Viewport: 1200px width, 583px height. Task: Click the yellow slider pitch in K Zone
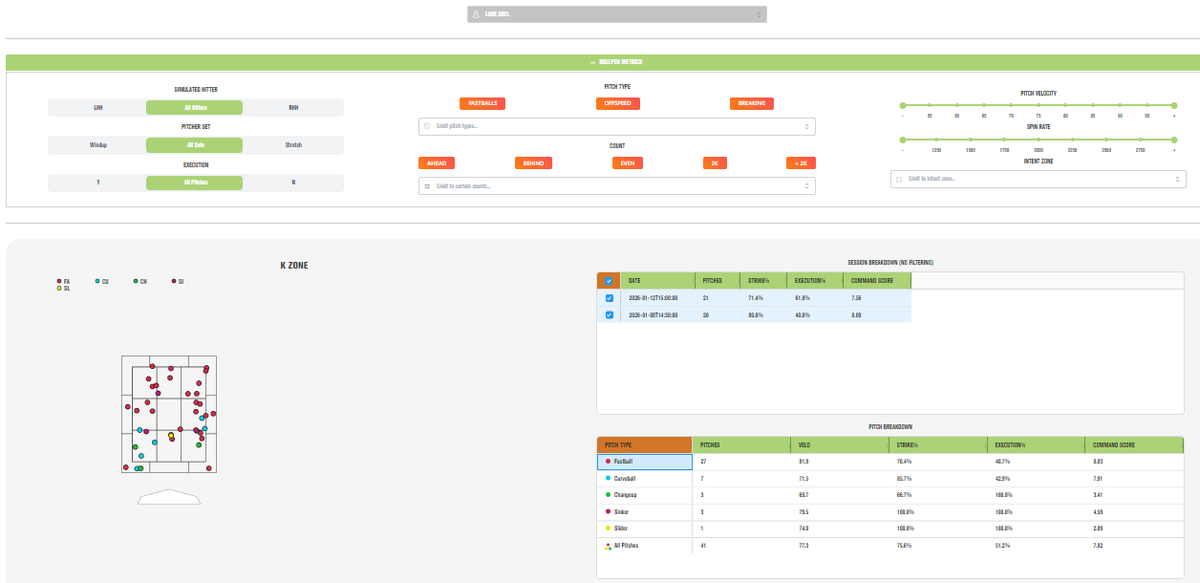point(172,437)
